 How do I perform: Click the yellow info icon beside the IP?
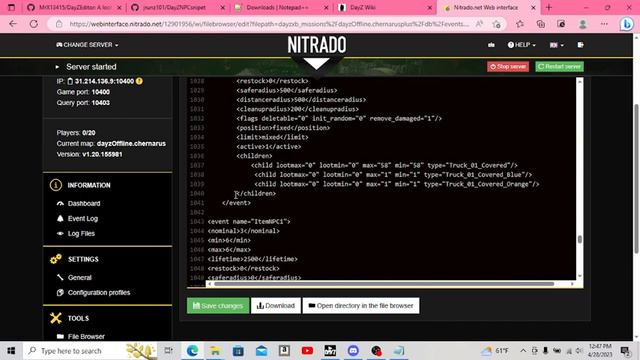(x=139, y=81)
